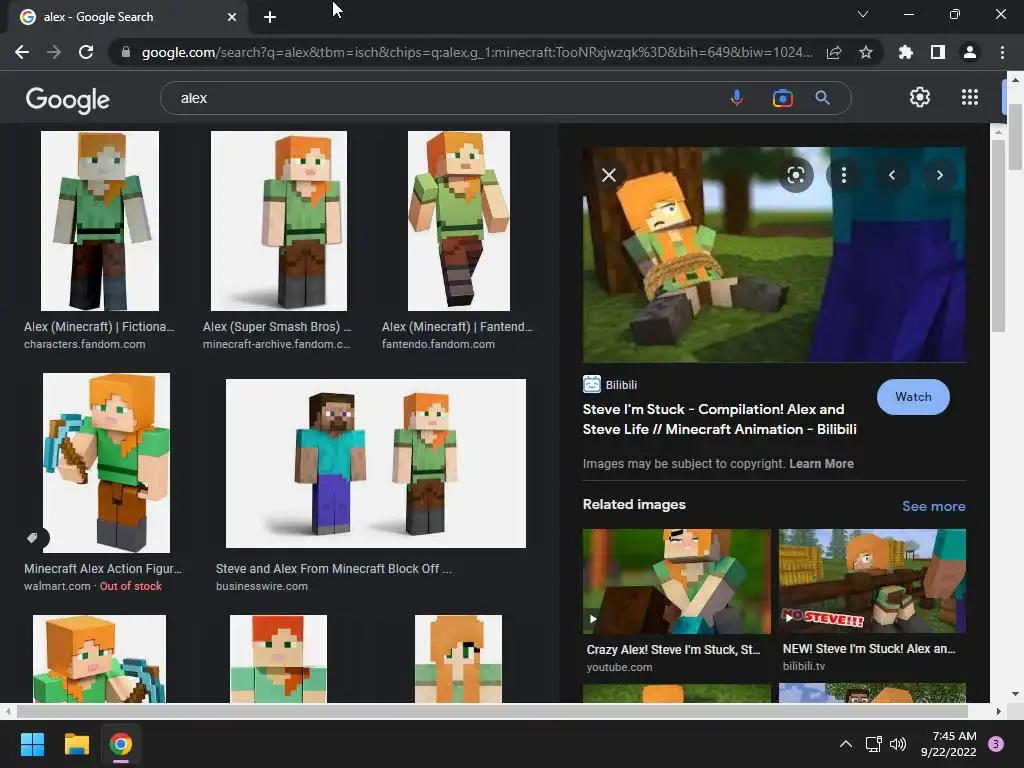
Task: Open the 'Alex (Minecraft) | Fictiona...' thumbnail
Action: pos(100,221)
